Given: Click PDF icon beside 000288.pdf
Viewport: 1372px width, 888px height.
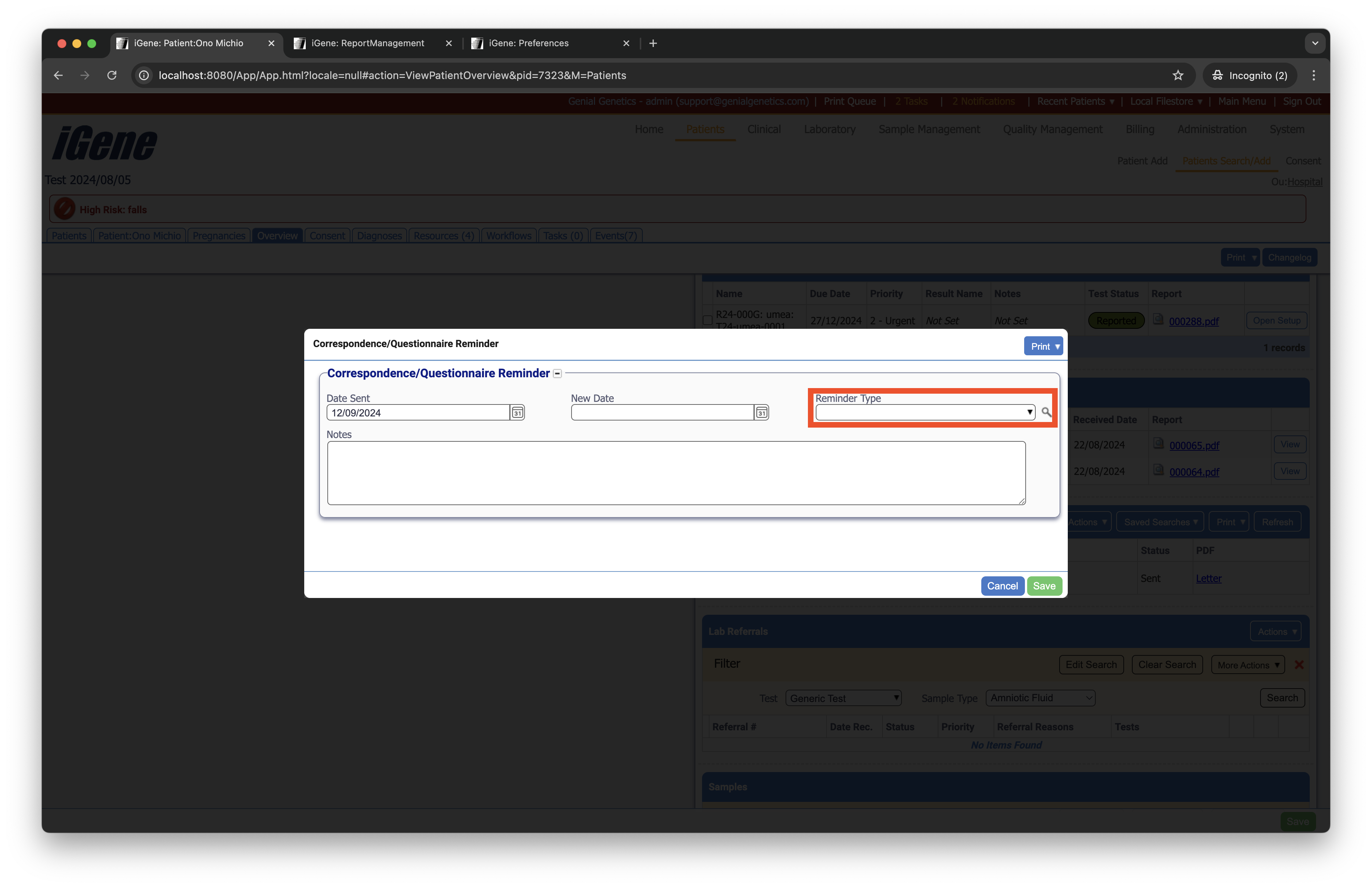Looking at the screenshot, I should point(1158,319).
